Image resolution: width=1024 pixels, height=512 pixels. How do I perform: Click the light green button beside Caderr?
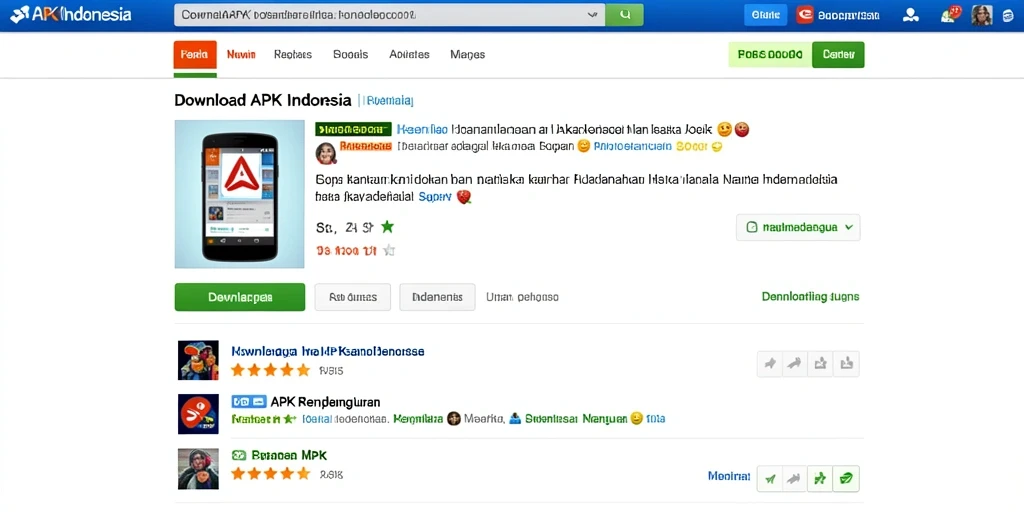(770, 55)
